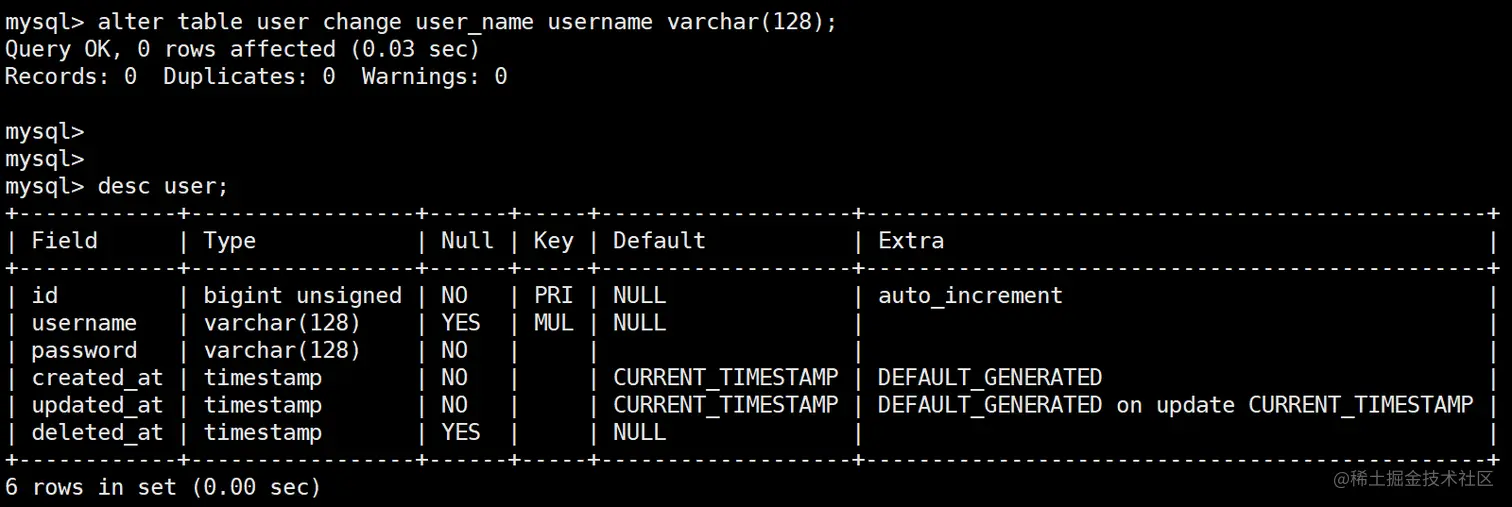This screenshot has width=1512, height=507.
Task: Click the '6 rows in set' result line
Action: (x=163, y=488)
